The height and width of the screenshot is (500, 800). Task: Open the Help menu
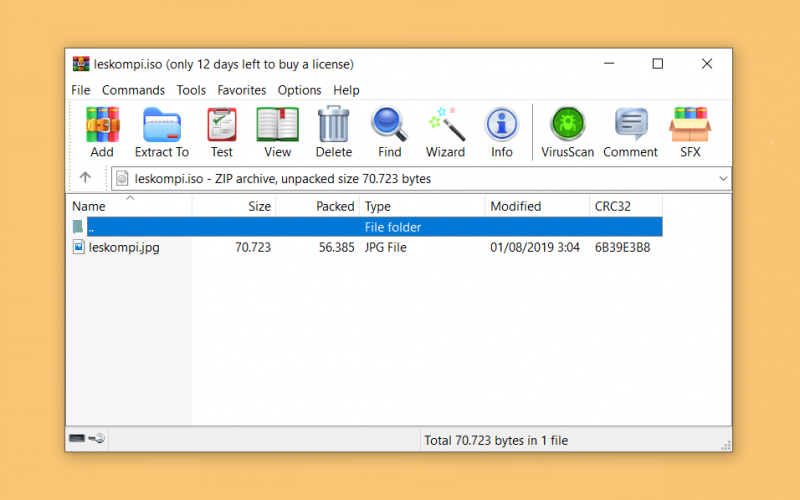click(346, 90)
